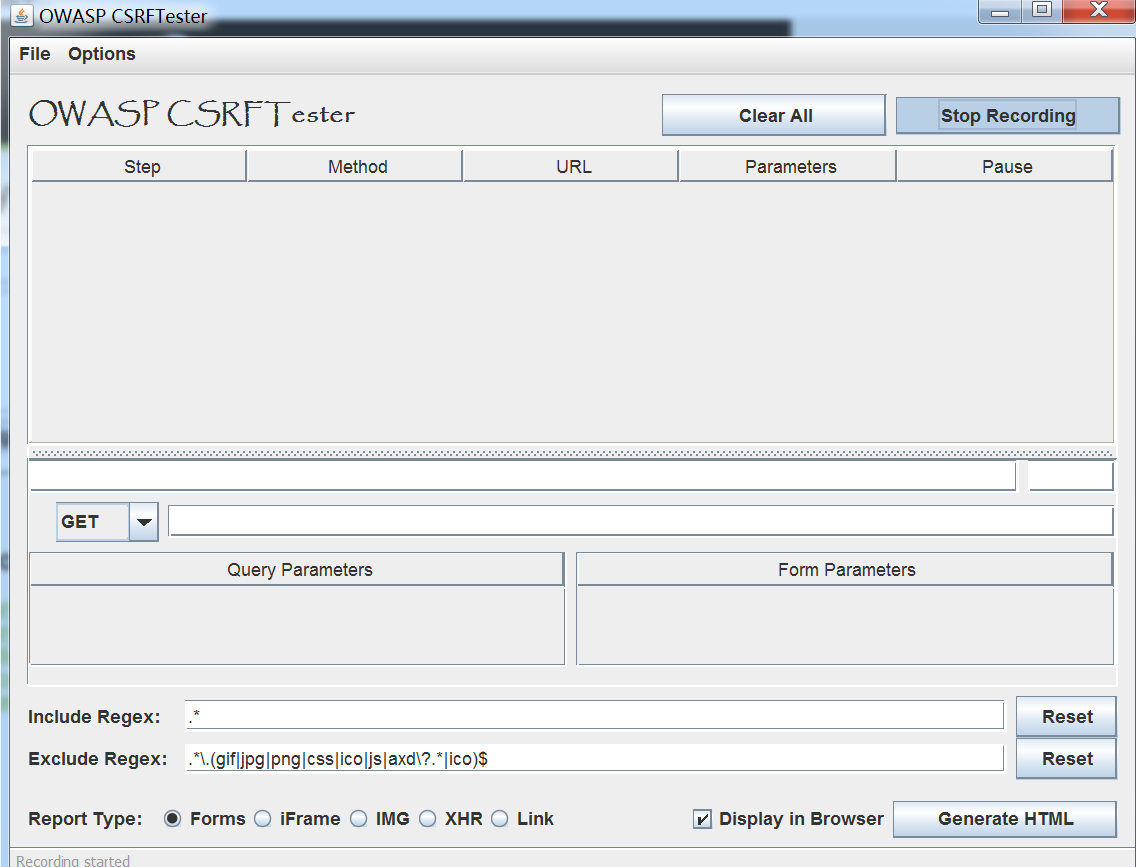Reset the Include Regex value
The height and width of the screenshot is (867, 1136).
[1066, 716]
